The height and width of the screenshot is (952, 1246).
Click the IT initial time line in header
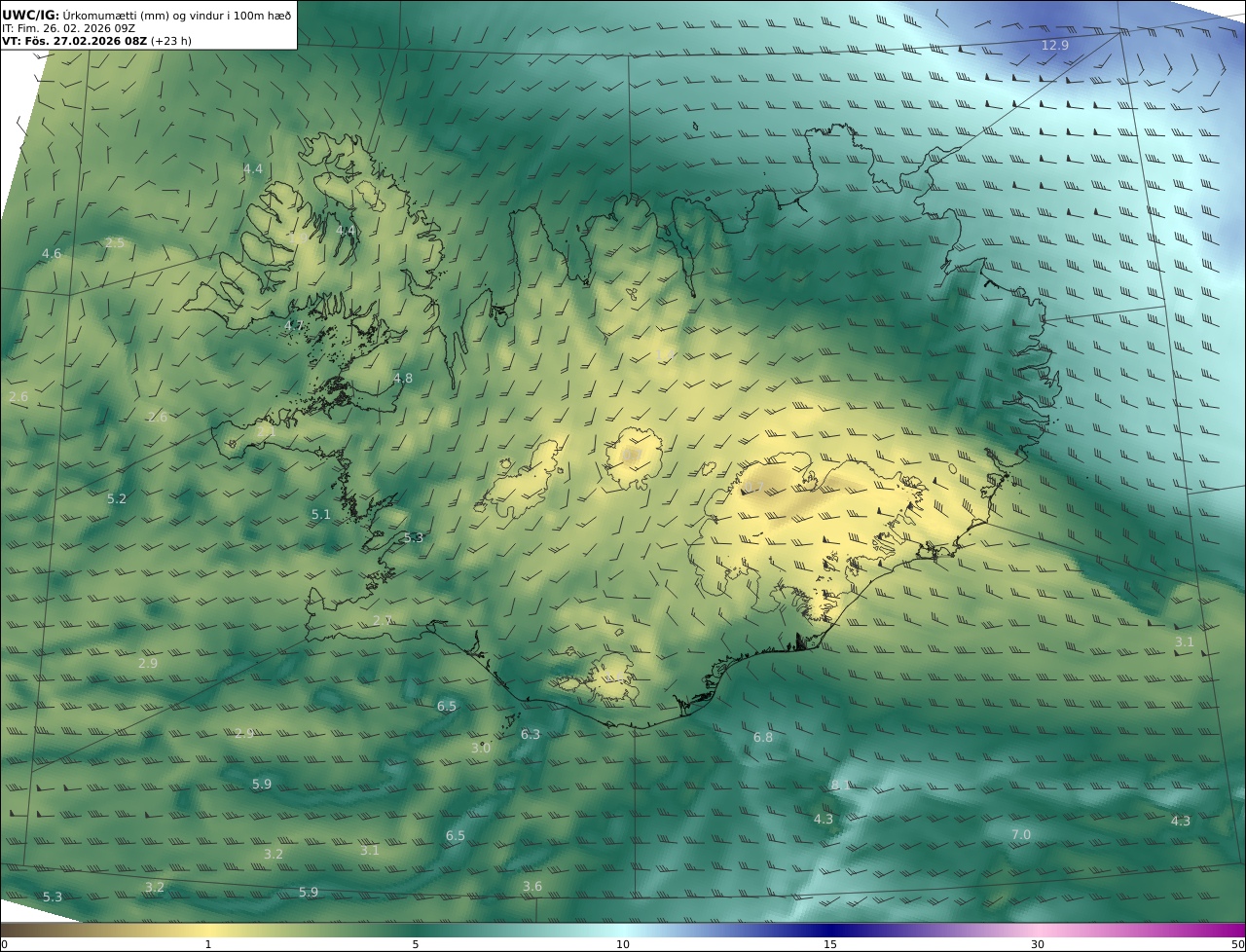[x=69, y=28]
